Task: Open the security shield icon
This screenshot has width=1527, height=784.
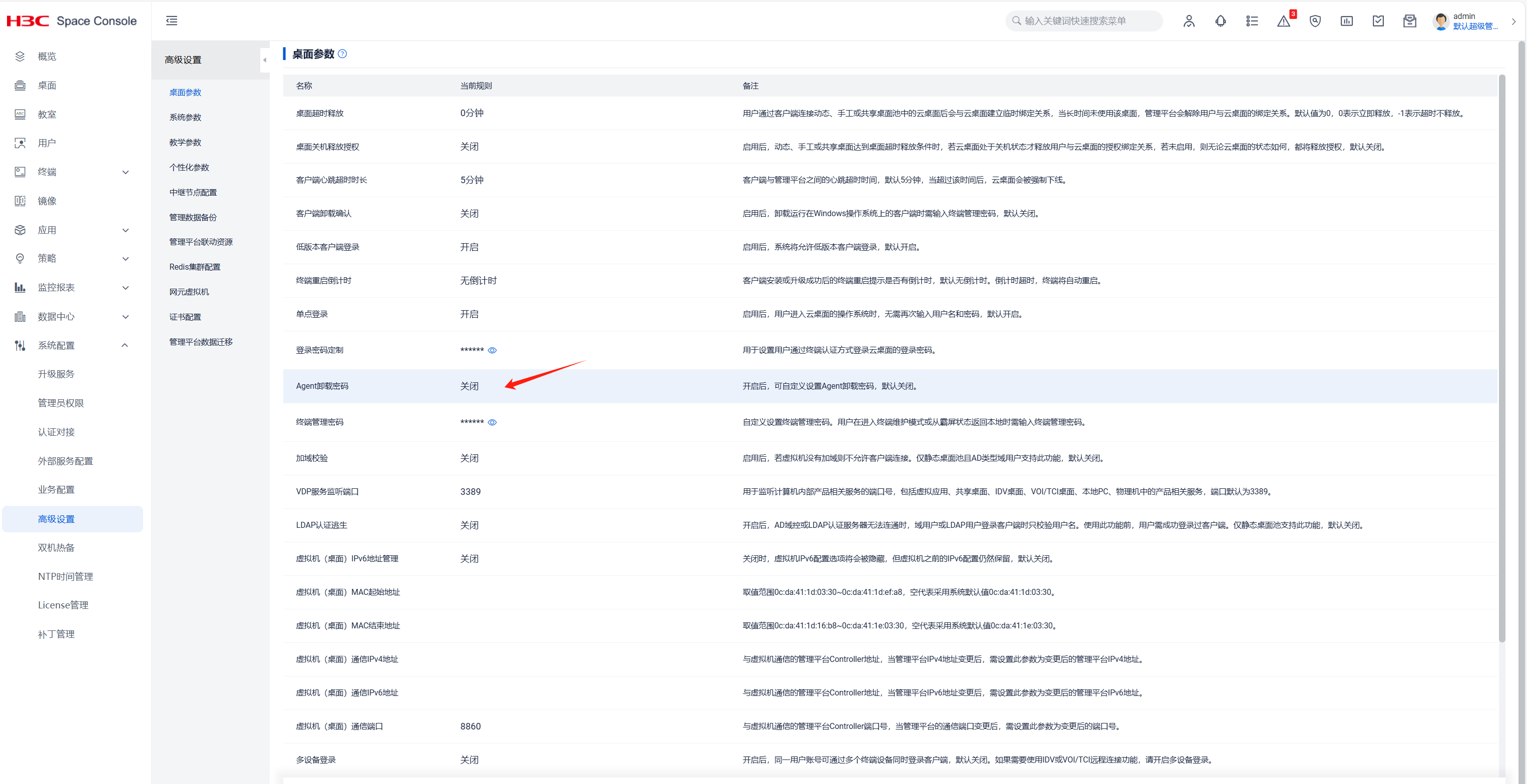Action: (1315, 22)
